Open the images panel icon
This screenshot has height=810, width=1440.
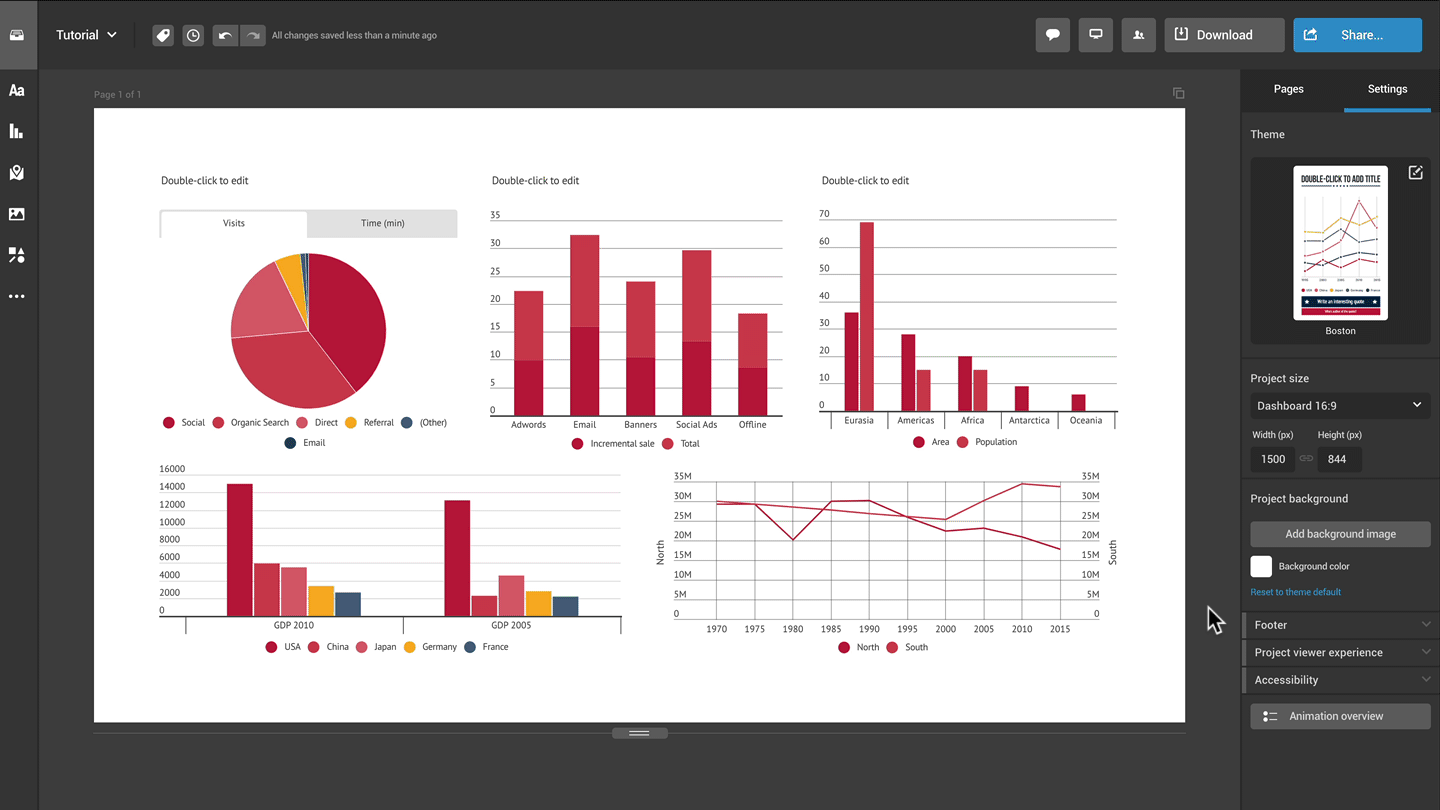tap(17, 214)
